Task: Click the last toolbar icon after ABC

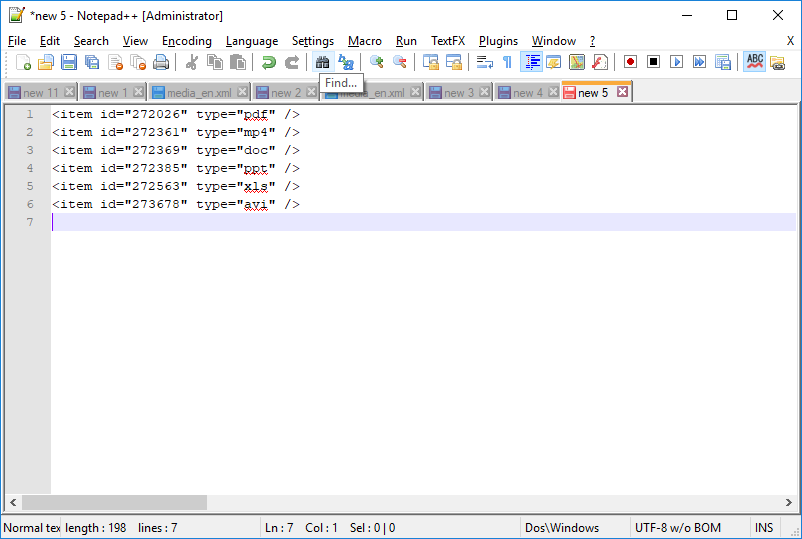Action: tap(777, 62)
